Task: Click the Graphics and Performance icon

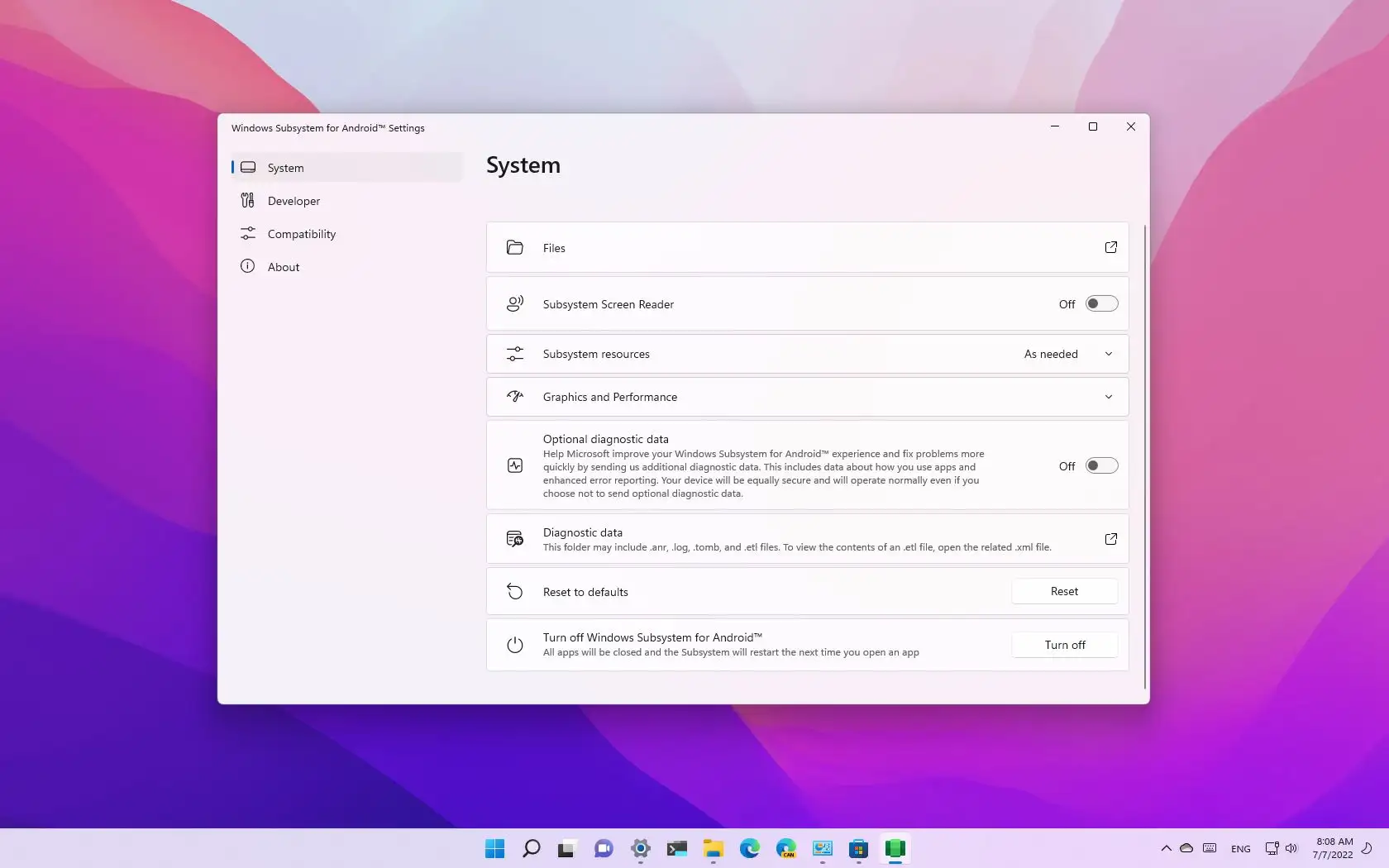Action: (514, 397)
